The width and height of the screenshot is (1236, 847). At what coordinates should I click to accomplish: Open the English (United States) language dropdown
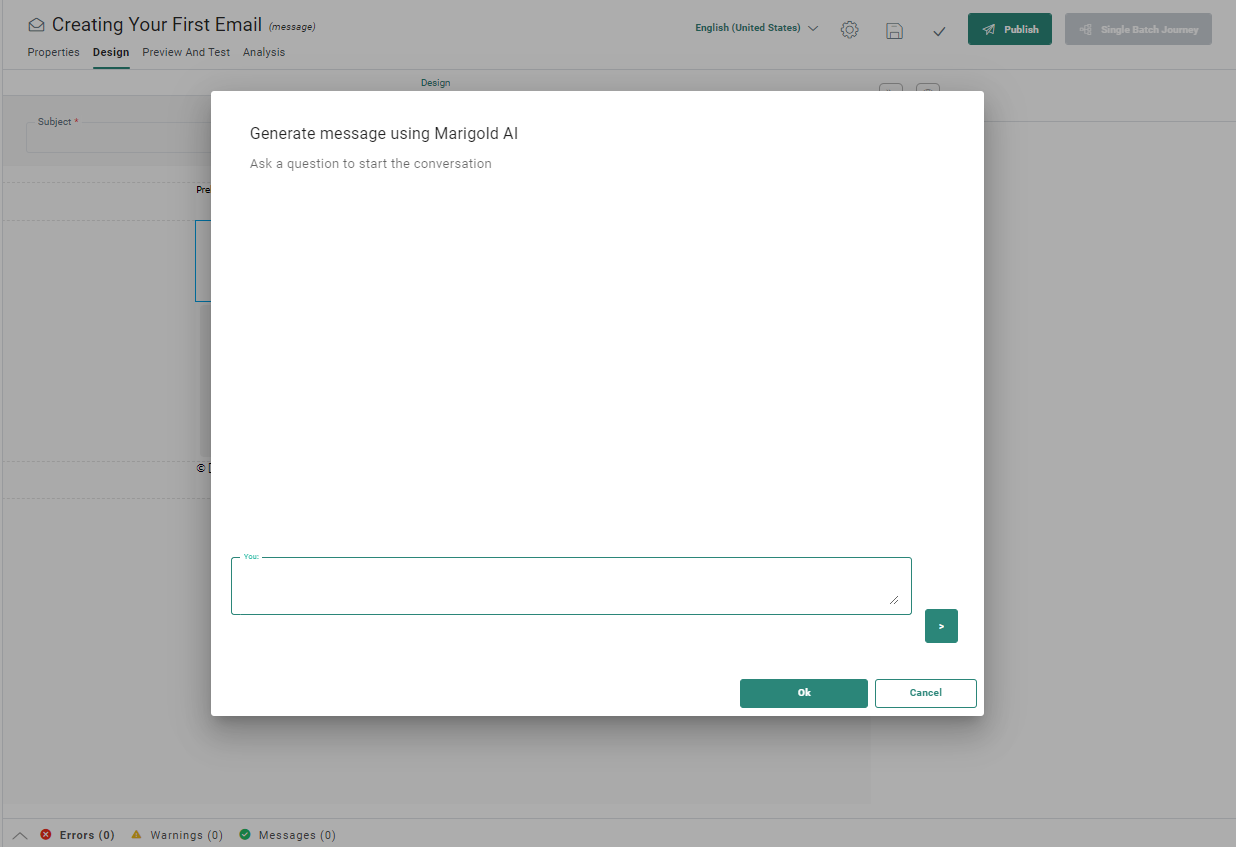tap(756, 28)
